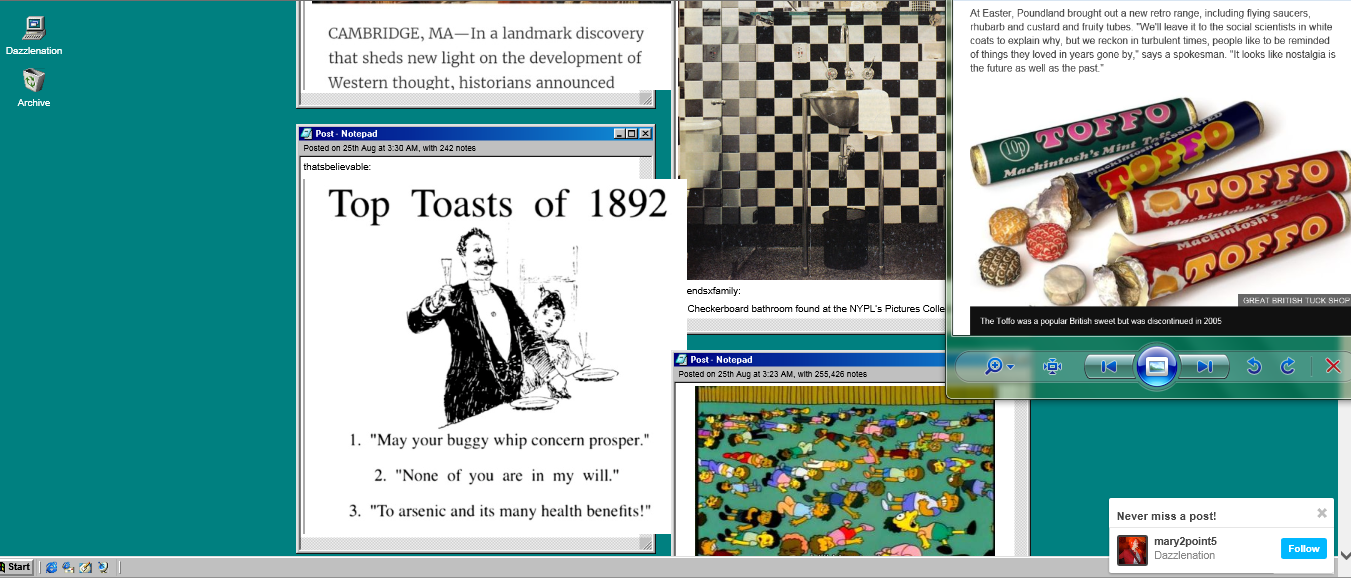The image size is (1351, 579).
Task: Launch Internet Explorer from quick launch
Action: (51, 567)
